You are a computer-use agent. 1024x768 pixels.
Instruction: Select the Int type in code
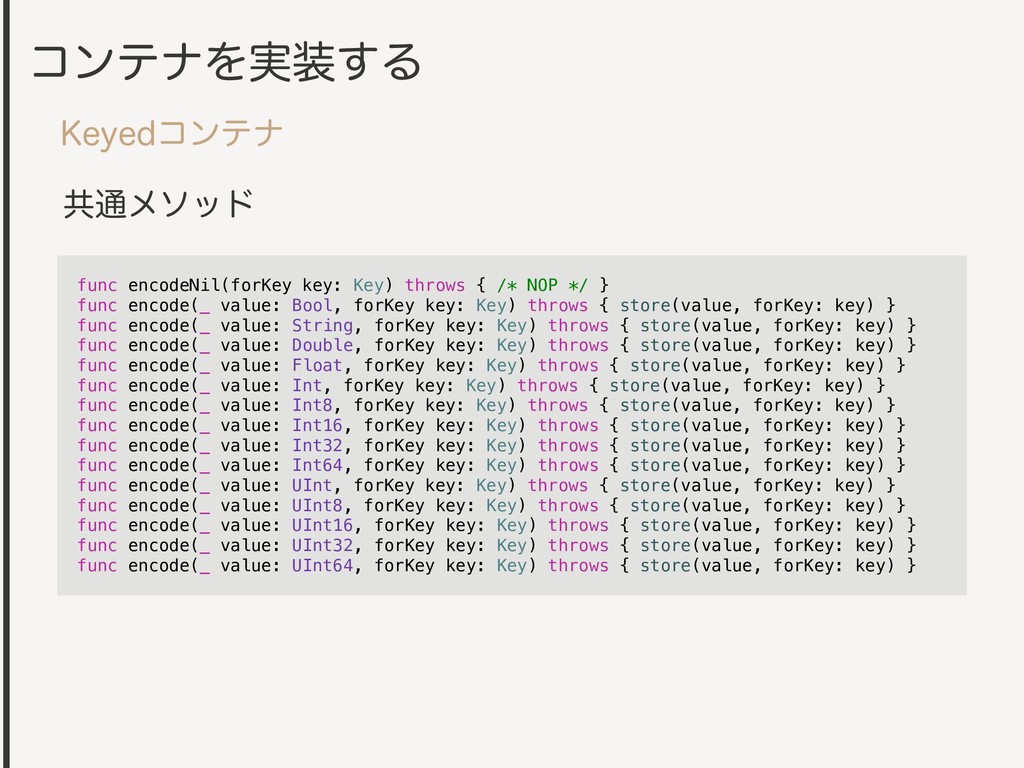coord(306,385)
